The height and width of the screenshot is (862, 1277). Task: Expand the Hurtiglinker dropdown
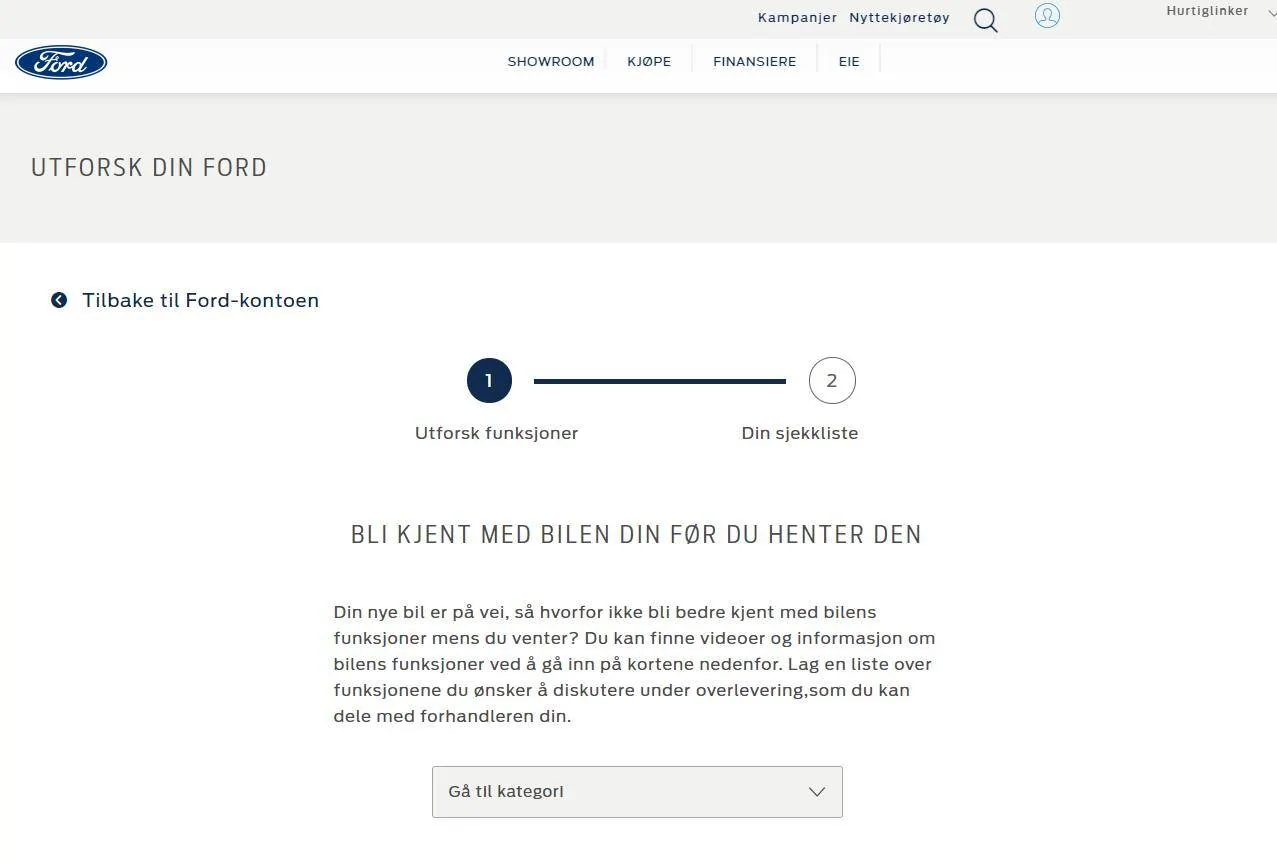tap(1216, 11)
